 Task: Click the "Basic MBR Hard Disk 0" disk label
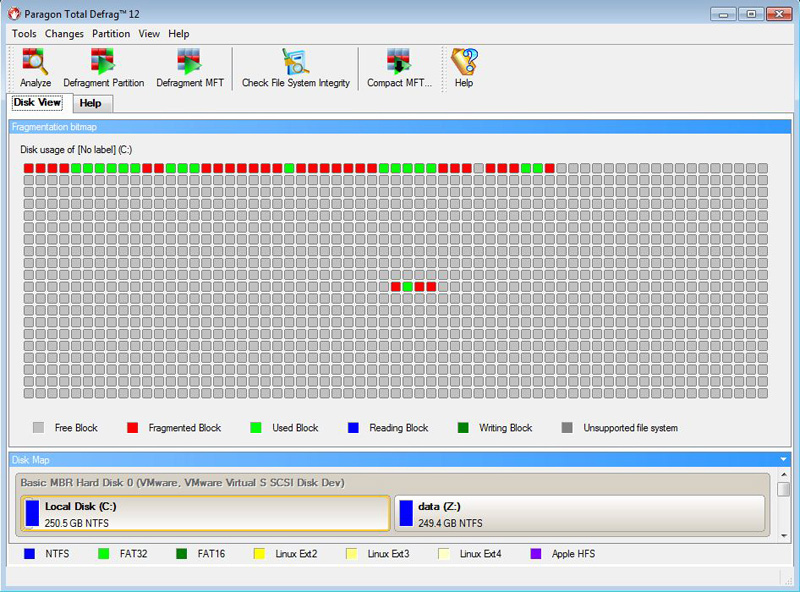coord(182,483)
